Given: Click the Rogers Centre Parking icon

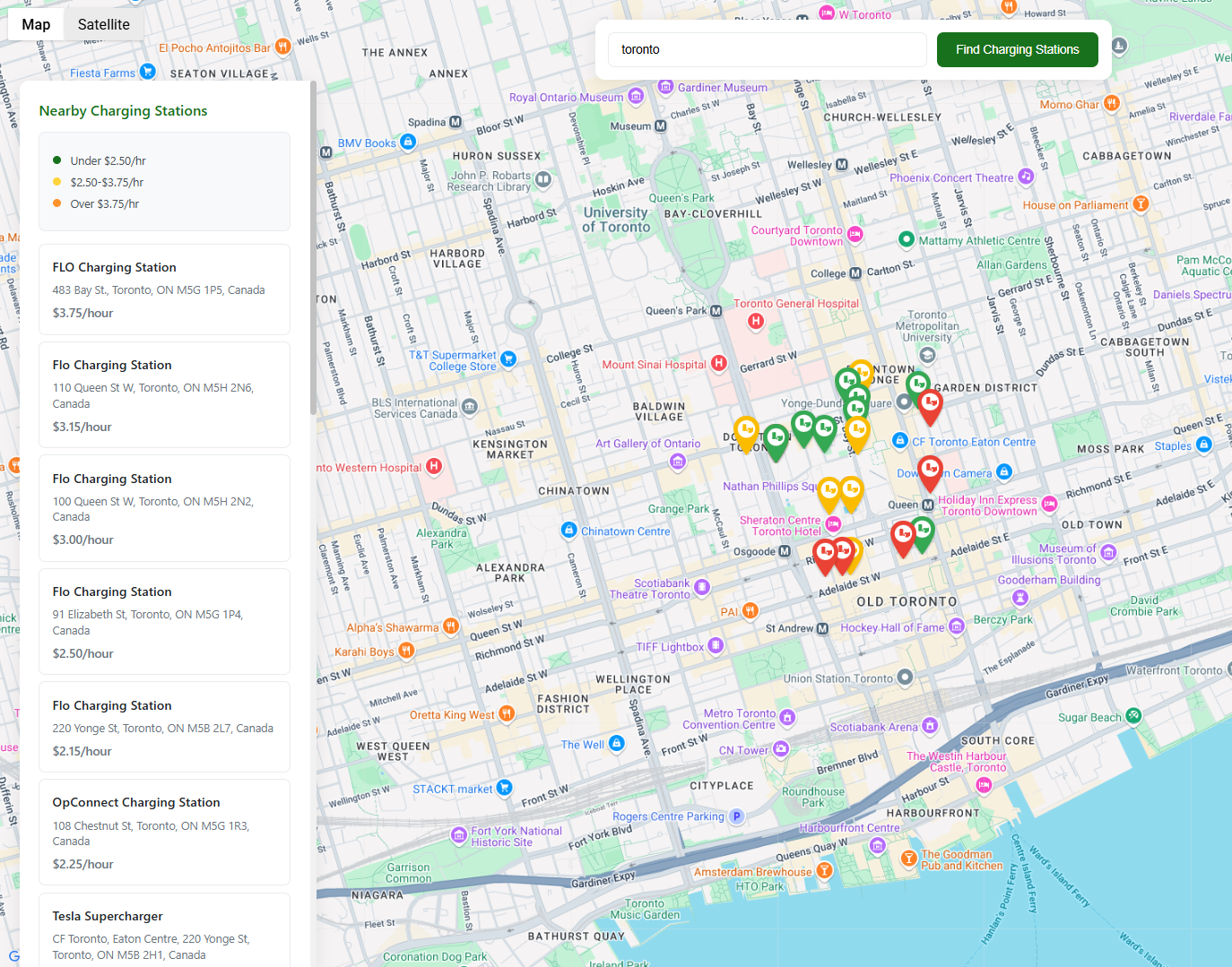Looking at the screenshot, I should click(737, 816).
